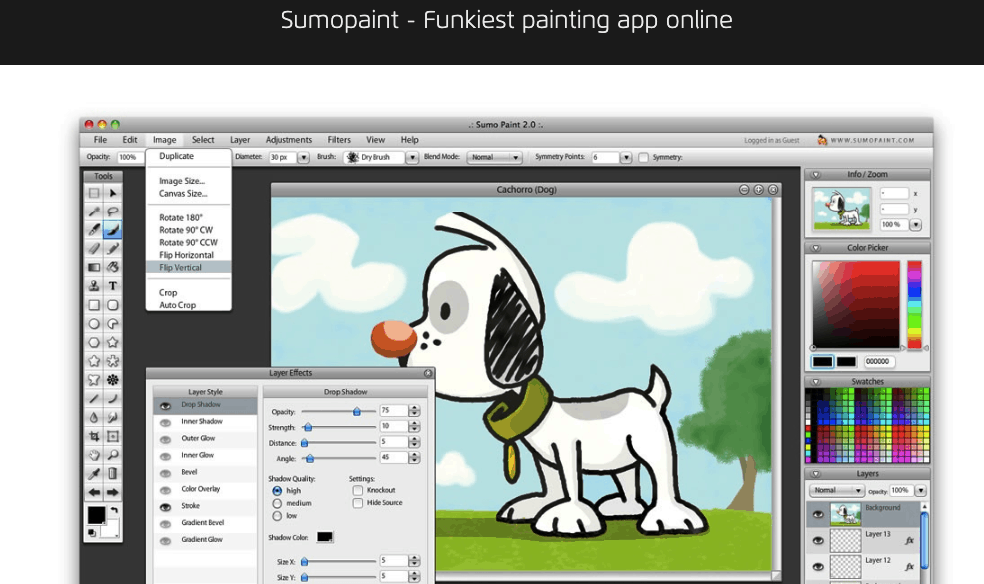Toggle visibility of the Background layer
Image resolution: width=984 pixels, height=584 pixels.
(x=818, y=515)
